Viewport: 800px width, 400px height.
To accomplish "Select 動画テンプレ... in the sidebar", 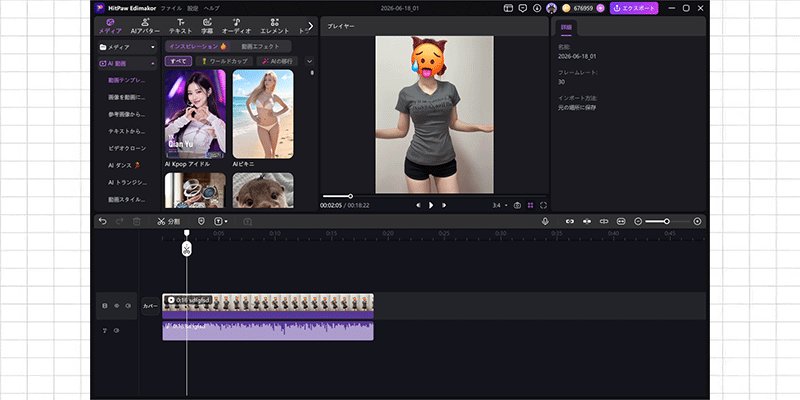I will pyautogui.click(x=127, y=81).
